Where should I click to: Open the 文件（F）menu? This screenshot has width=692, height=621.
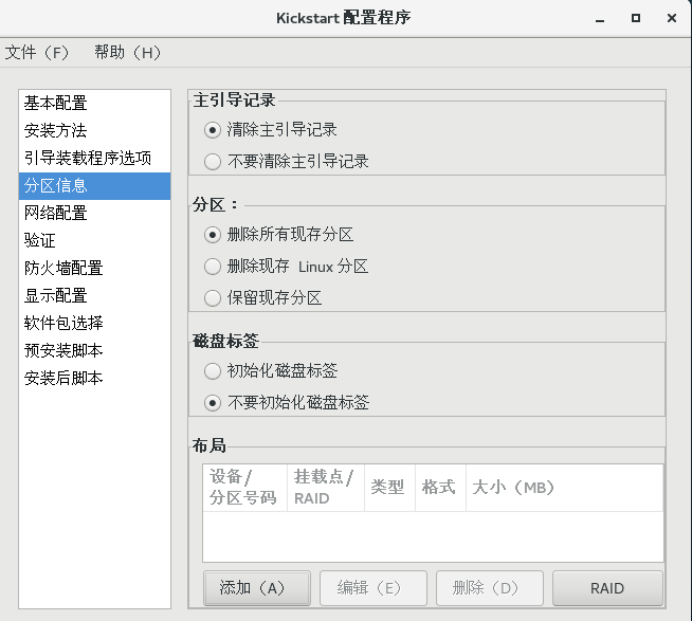(37, 53)
